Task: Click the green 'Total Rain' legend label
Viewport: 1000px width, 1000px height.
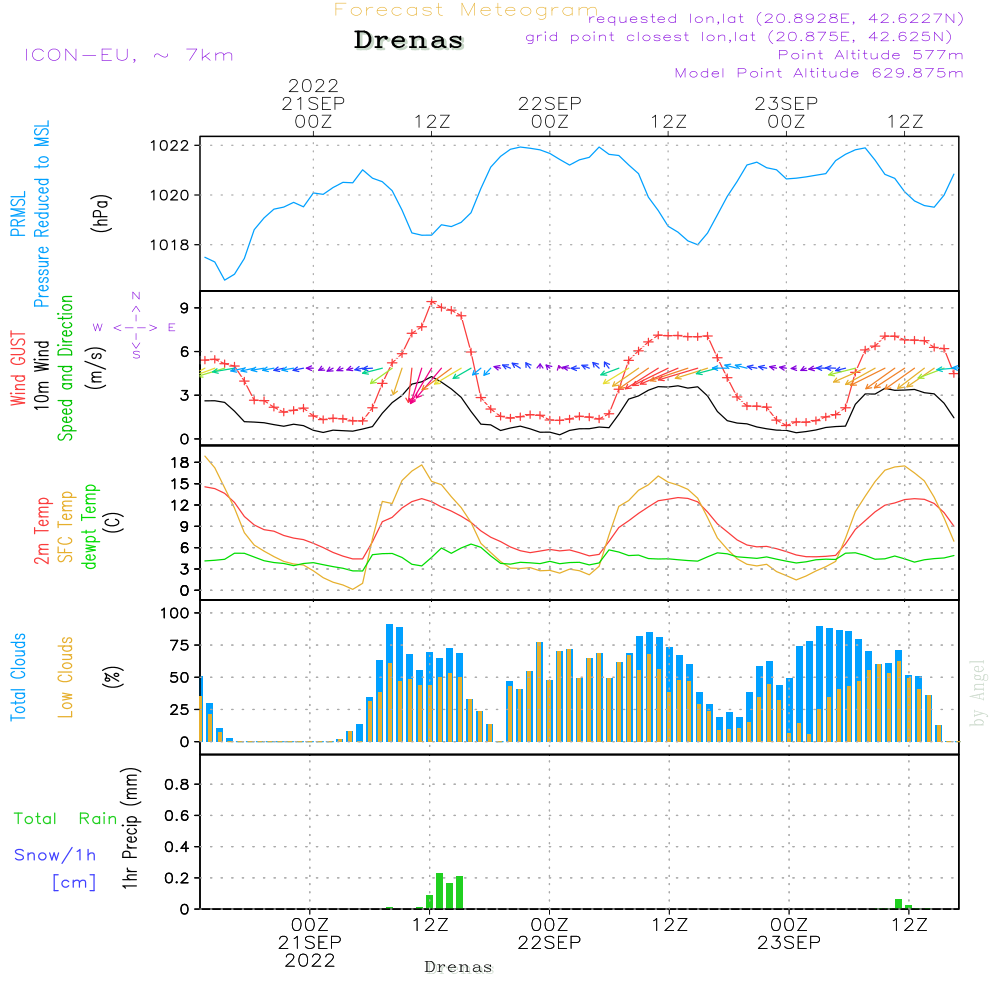Action: [x=66, y=819]
